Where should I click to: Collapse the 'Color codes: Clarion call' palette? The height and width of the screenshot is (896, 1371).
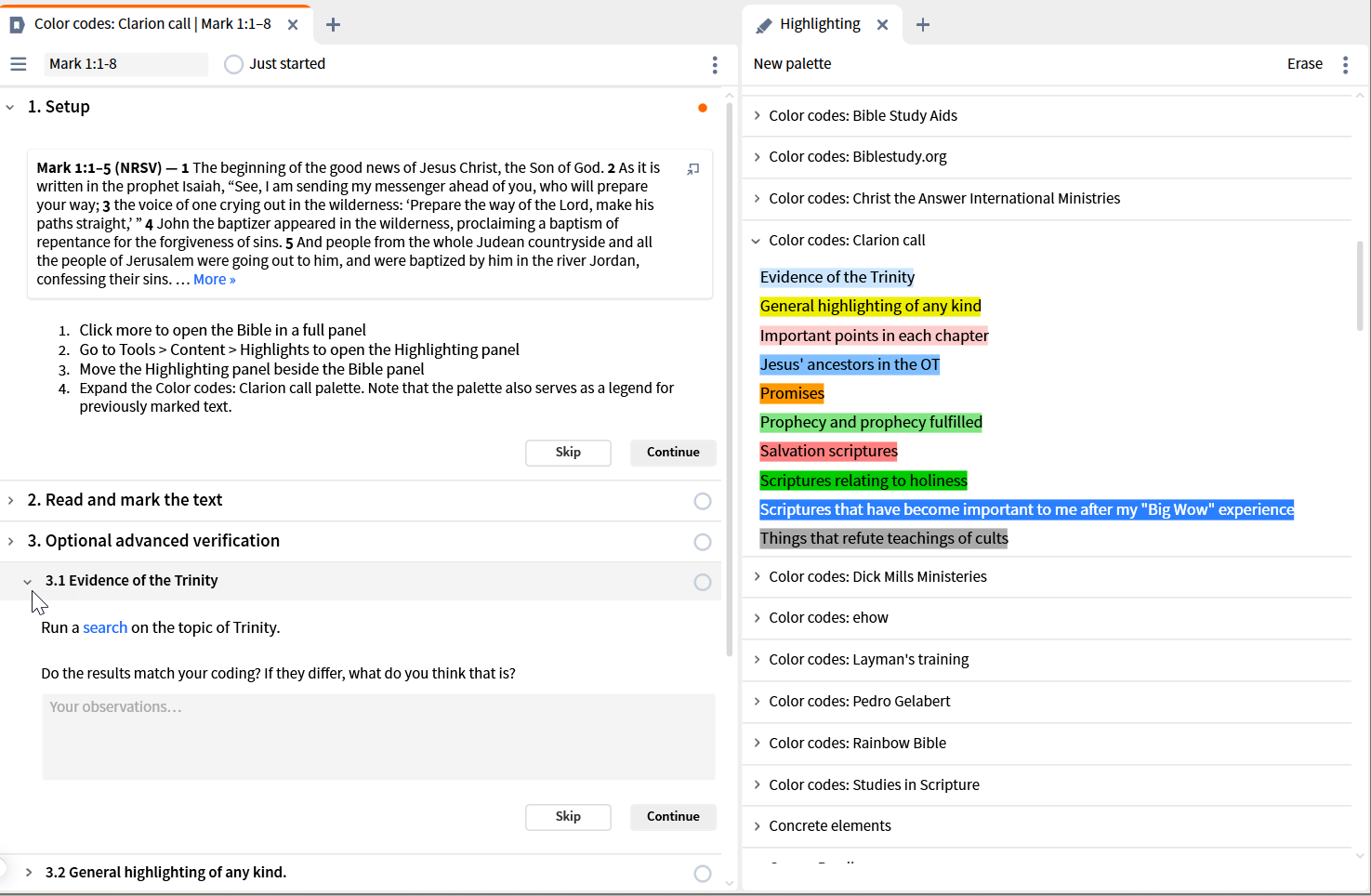(x=755, y=241)
